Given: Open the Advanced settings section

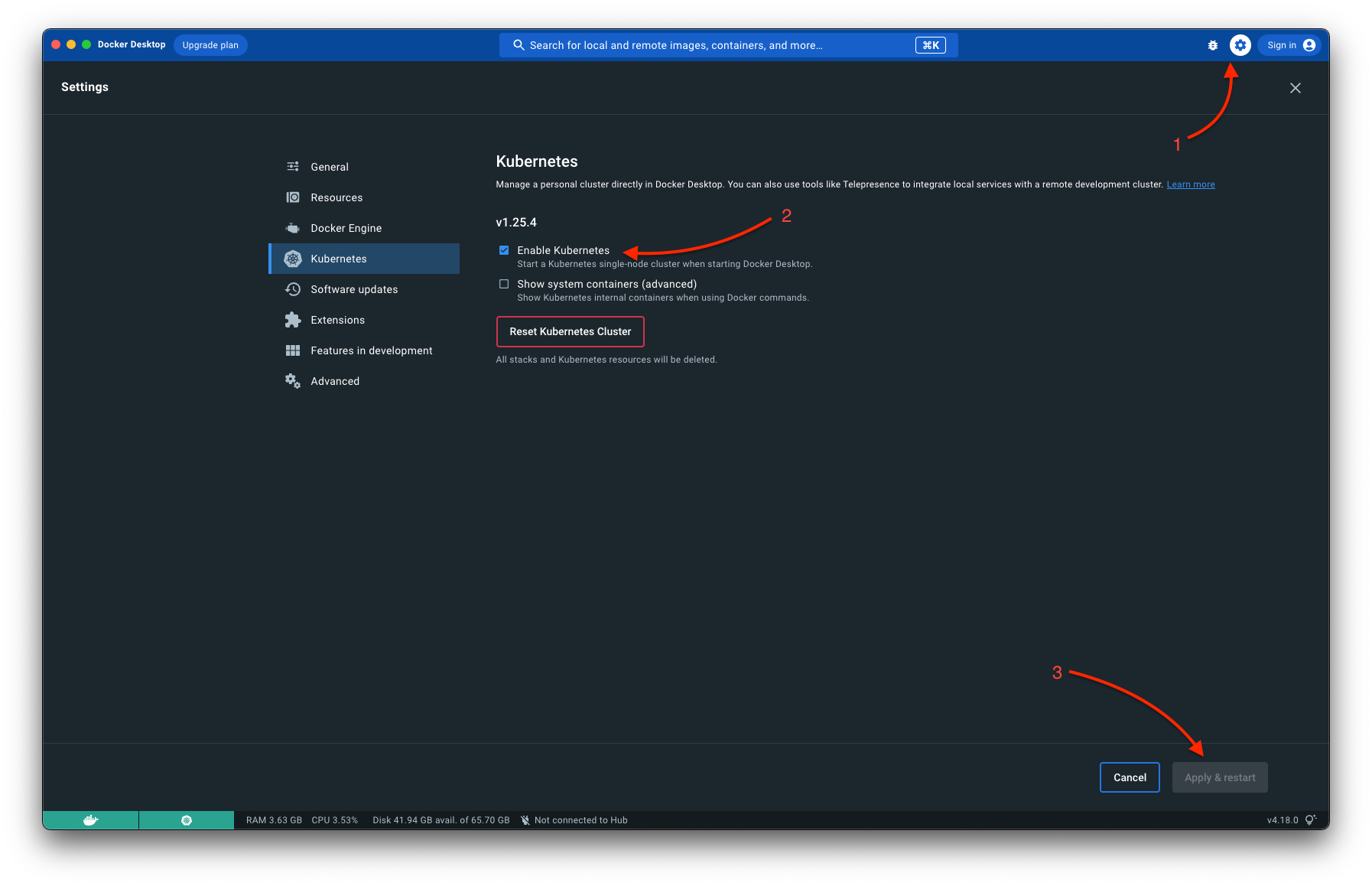Looking at the screenshot, I should click(334, 380).
